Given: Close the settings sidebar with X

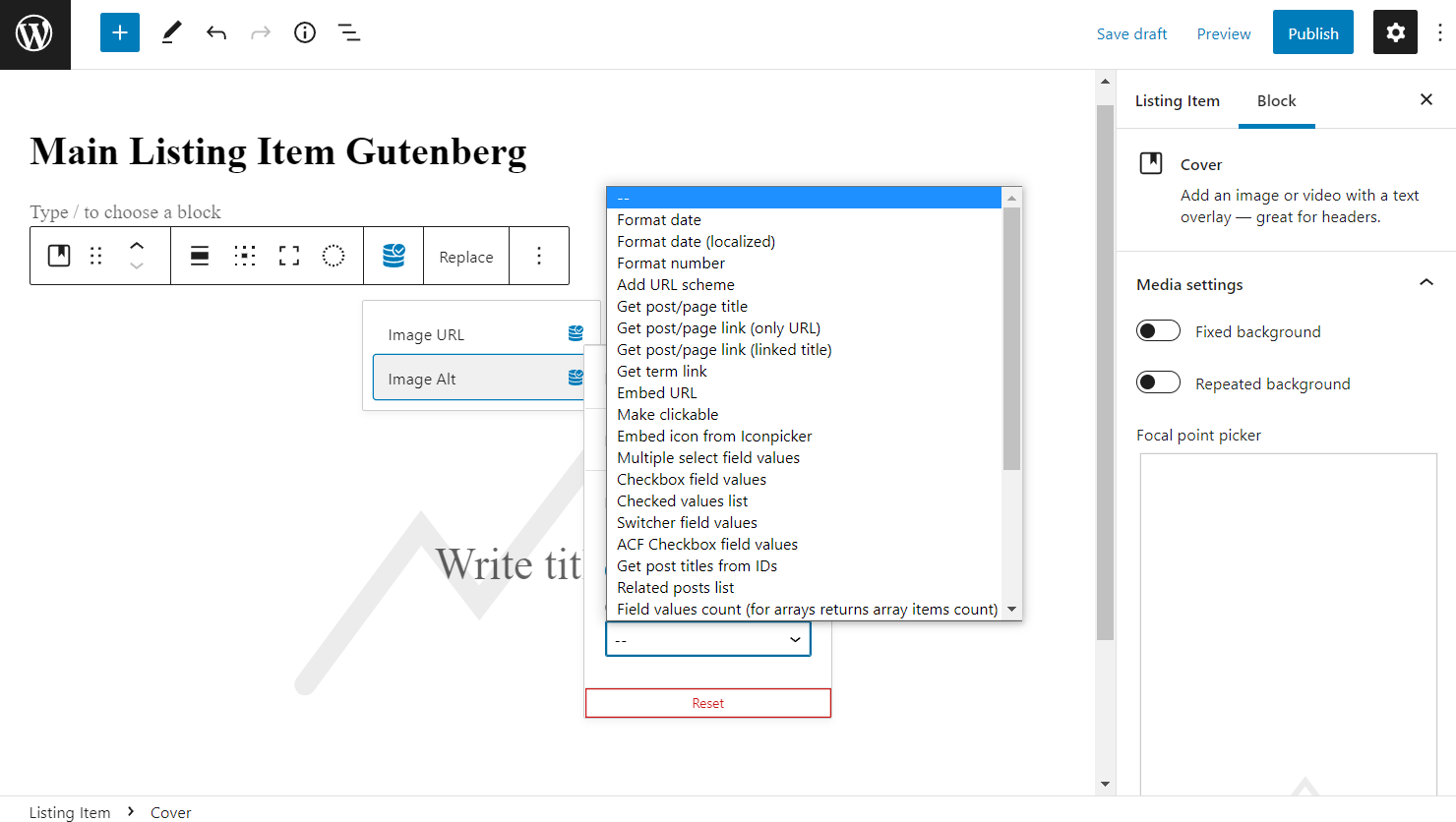Looking at the screenshot, I should 1426,99.
